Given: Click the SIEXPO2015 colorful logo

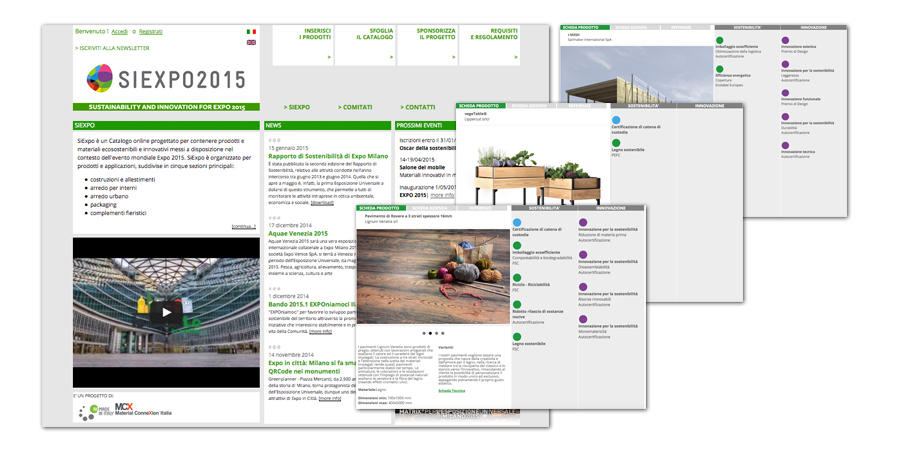Looking at the screenshot, I should click(x=166, y=79).
